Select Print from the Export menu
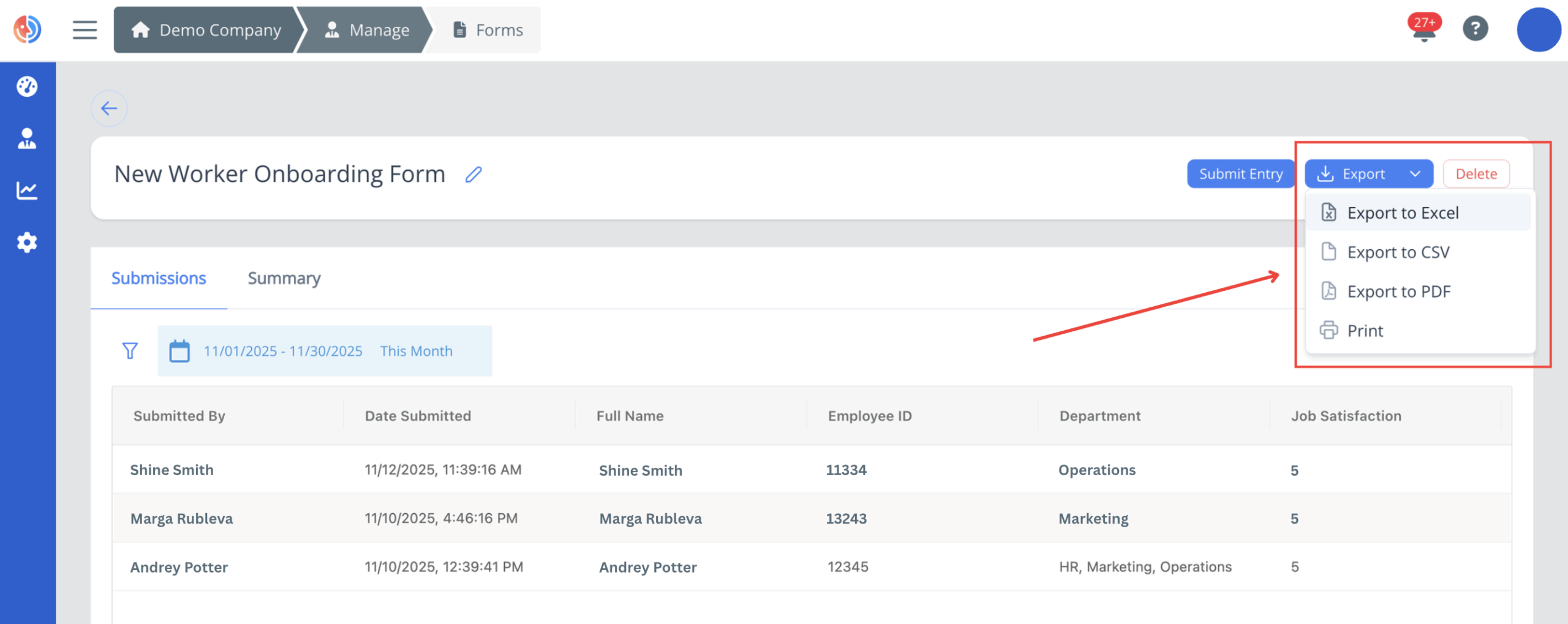Image resolution: width=1568 pixels, height=624 pixels. (1365, 331)
